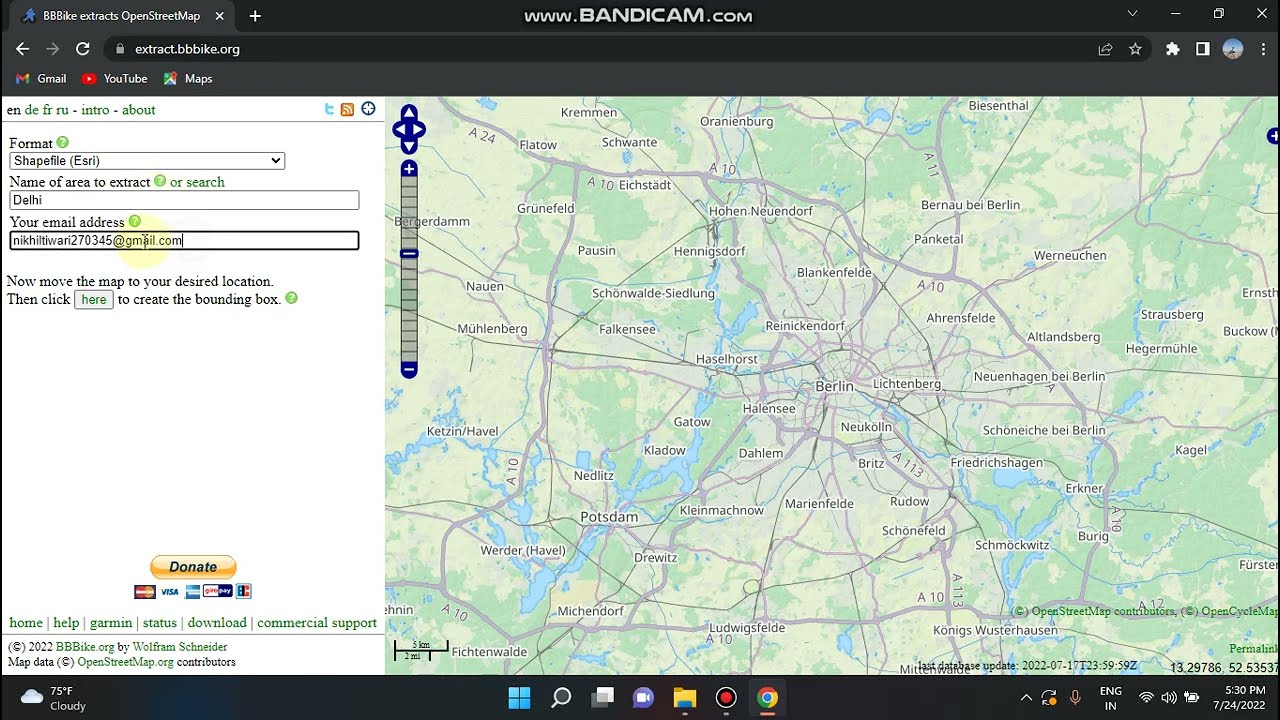Image resolution: width=1280 pixels, height=720 pixels.
Task: Open the orange RSS feed icon
Action: point(348,109)
